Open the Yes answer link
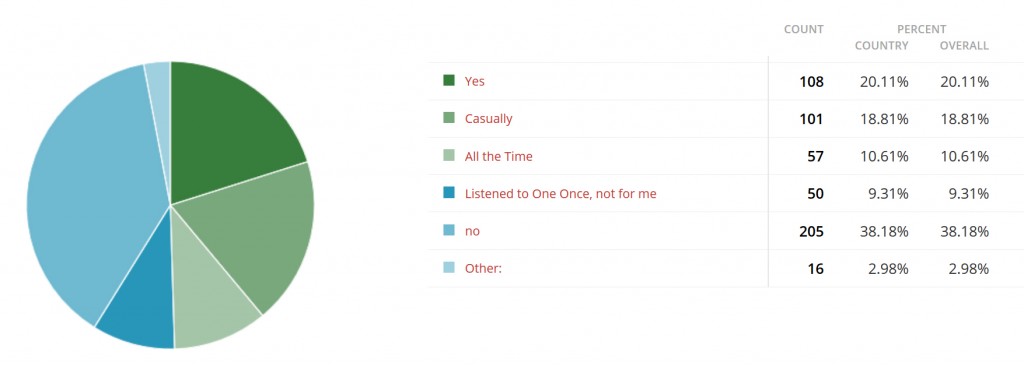The height and width of the screenshot is (366, 1024). pyautogui.click(x=475, y=82)
